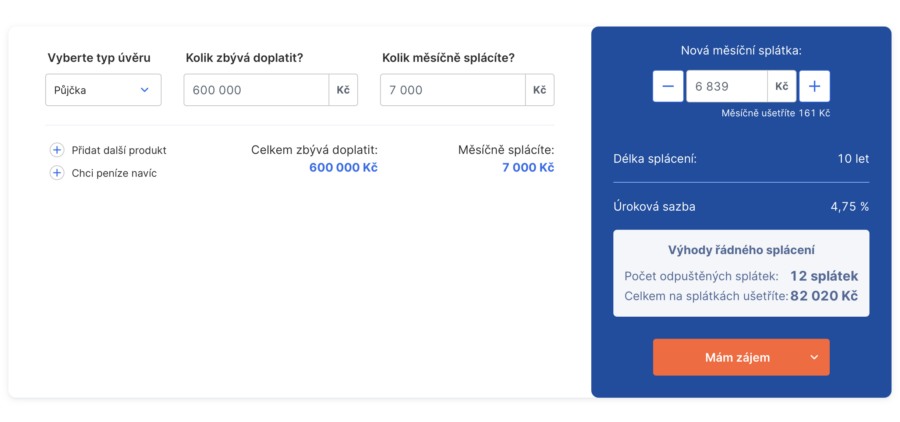Click the chevron in the Půjčka selector
Image resolution: width=900 pixels, height=422 pixels.
pos(145,90)
